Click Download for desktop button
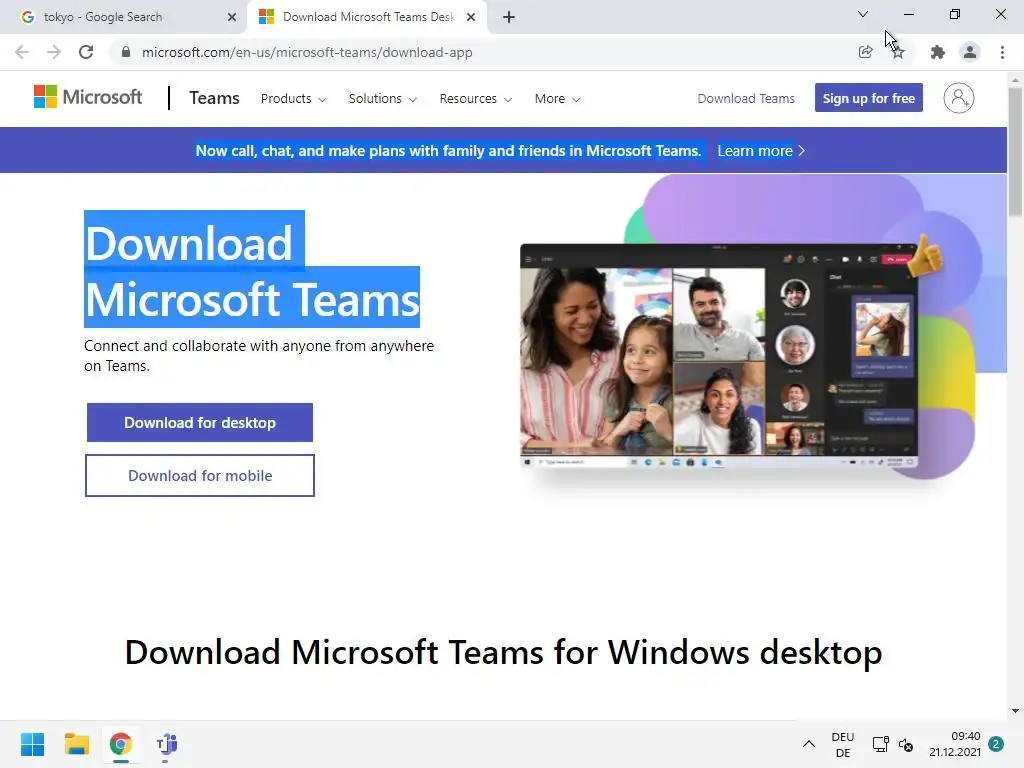Viewport: 1024px width, 768px height. click(x=200, y=423)
